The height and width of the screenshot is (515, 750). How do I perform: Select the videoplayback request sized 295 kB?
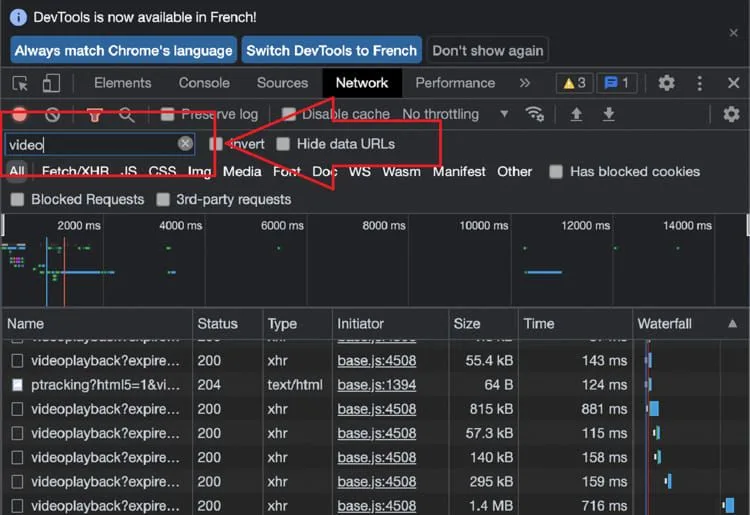(106, 482)
